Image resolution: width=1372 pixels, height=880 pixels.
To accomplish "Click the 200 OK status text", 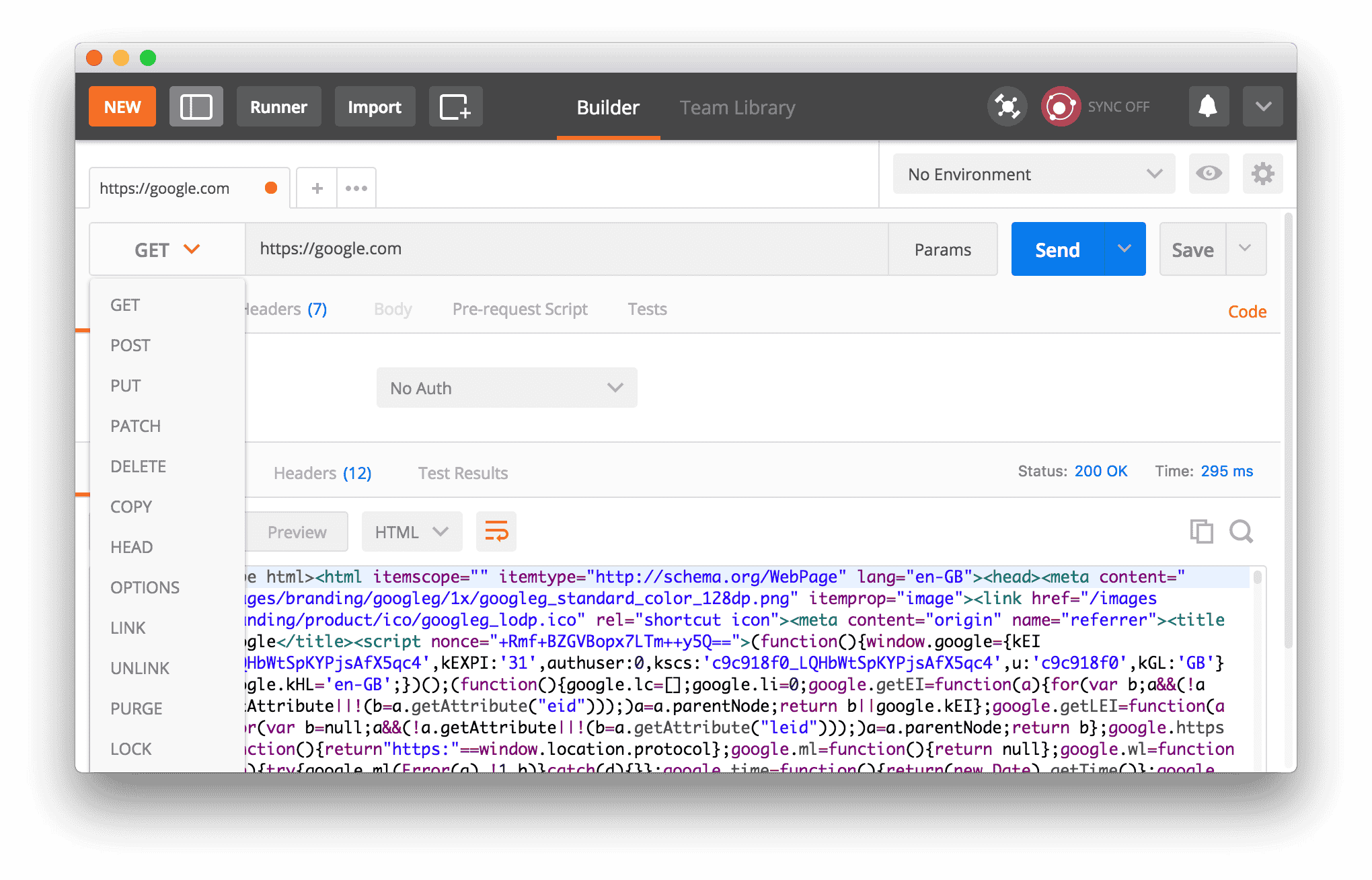I will [x=1100, y=471].
